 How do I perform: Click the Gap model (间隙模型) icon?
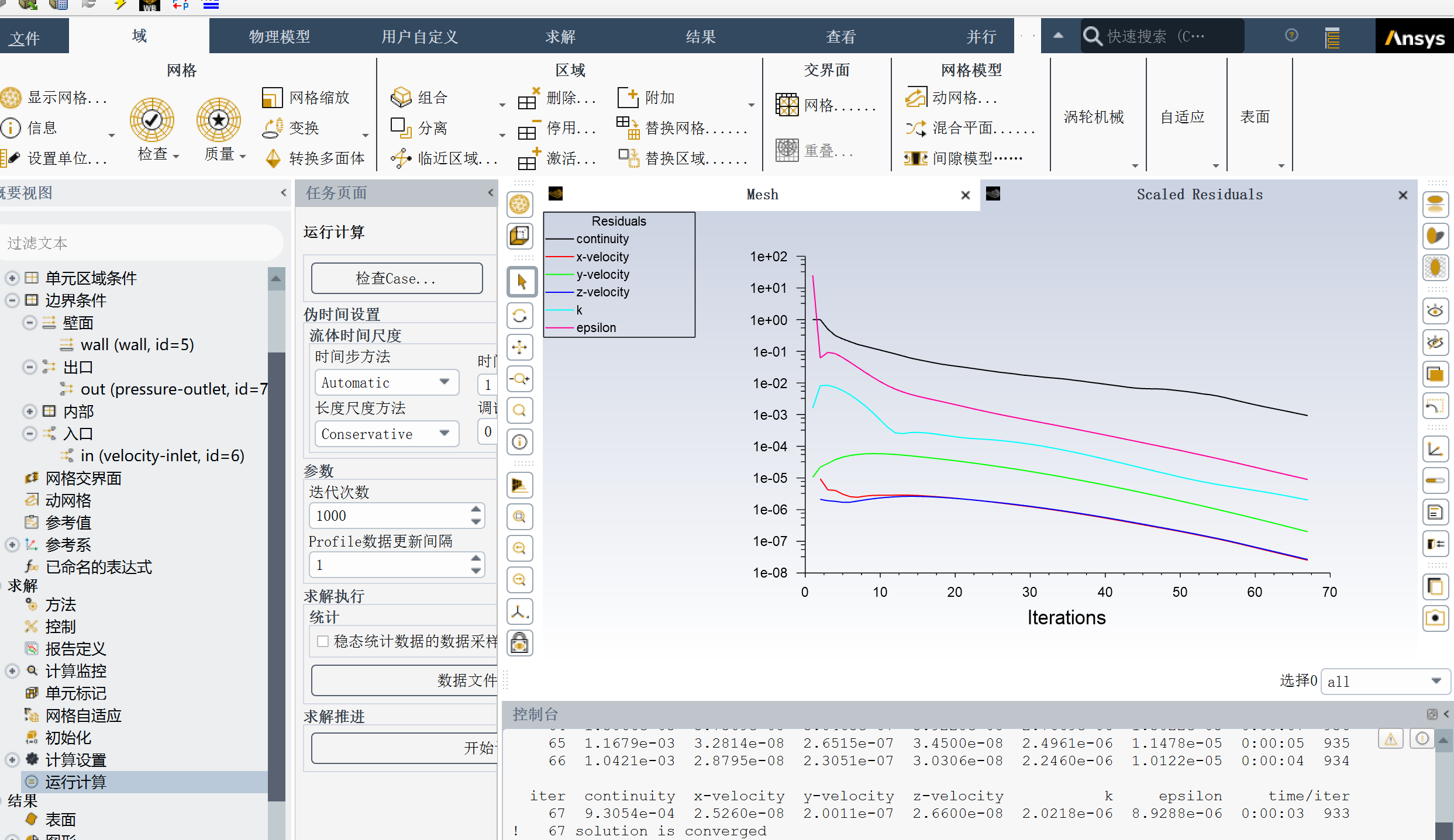(916, 158)
